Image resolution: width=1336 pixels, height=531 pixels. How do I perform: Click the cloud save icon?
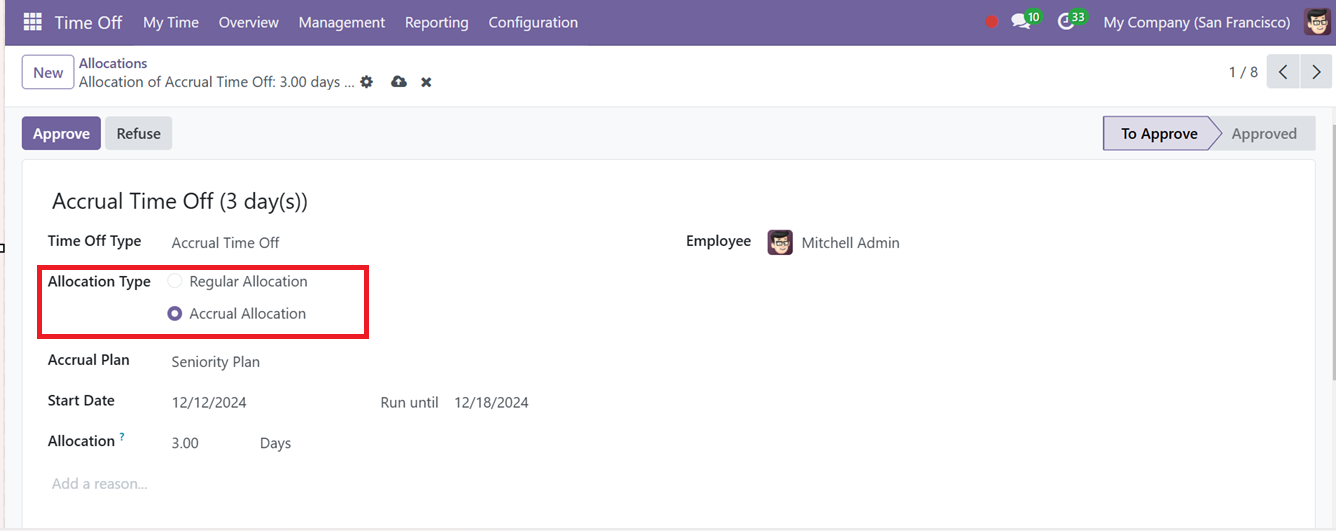tap(399, 82)
